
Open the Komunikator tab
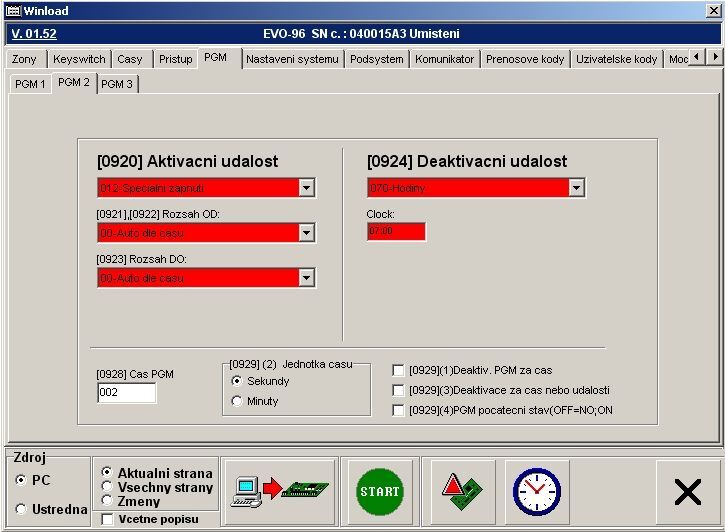[444, 59]
